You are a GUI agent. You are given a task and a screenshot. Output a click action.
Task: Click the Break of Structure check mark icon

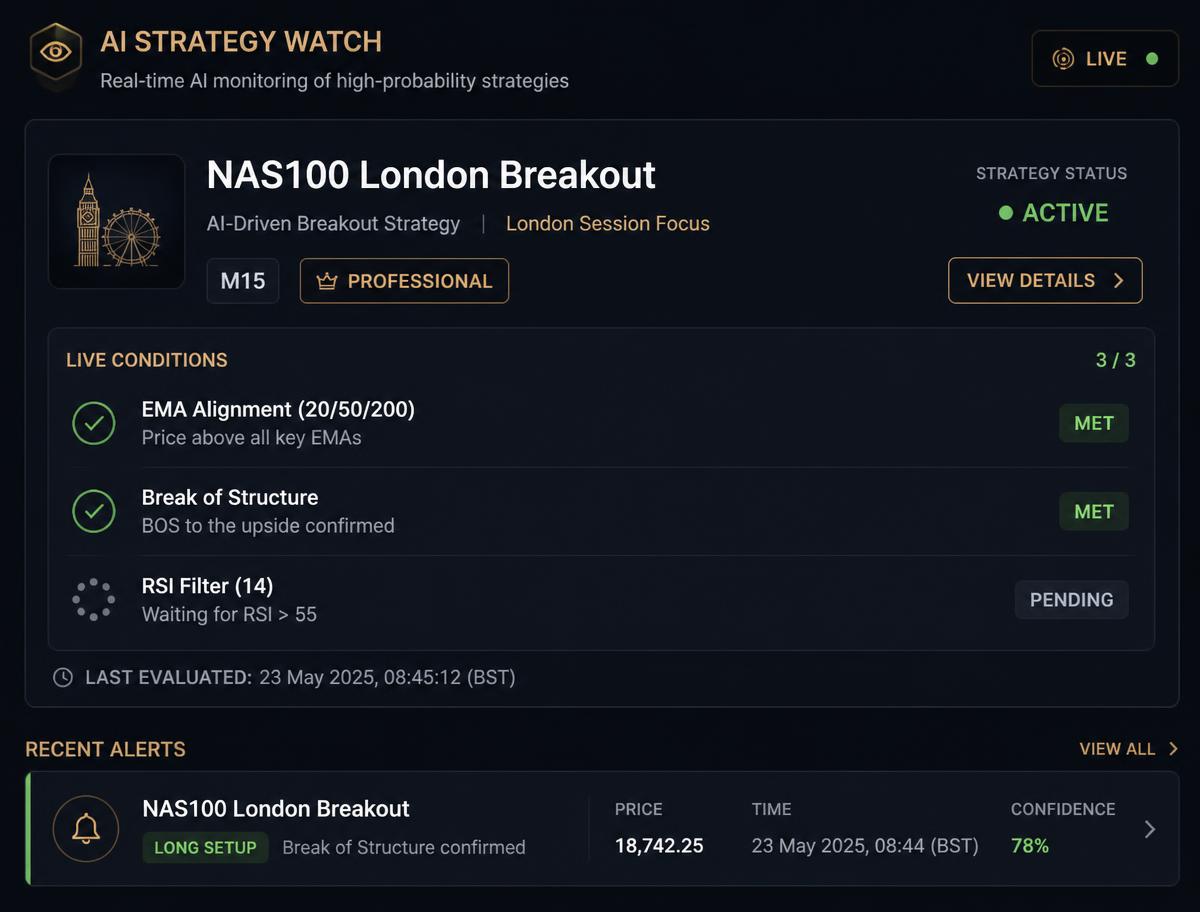[x=94, y=511]
